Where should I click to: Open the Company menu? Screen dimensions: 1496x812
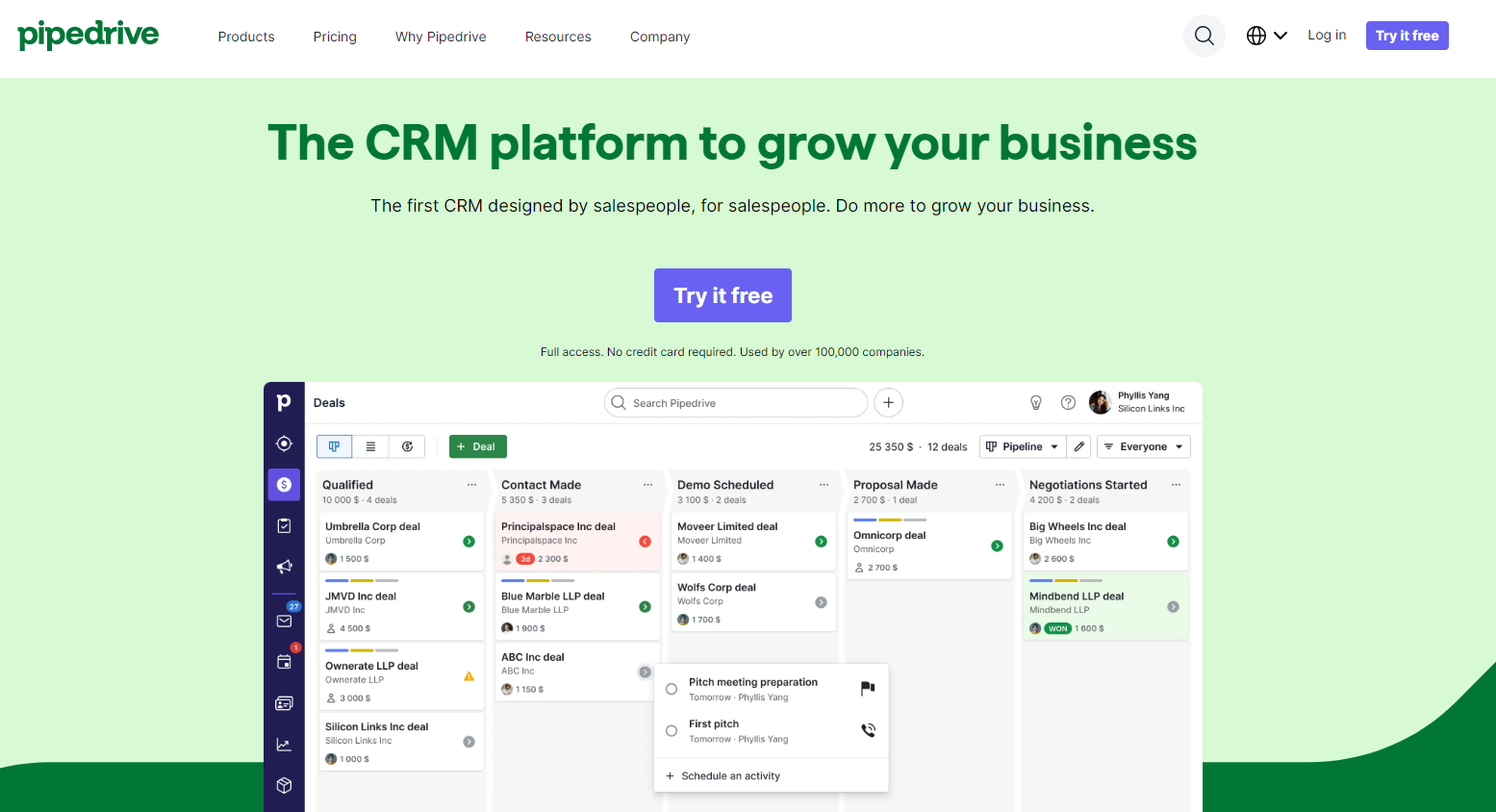(660, 37)
